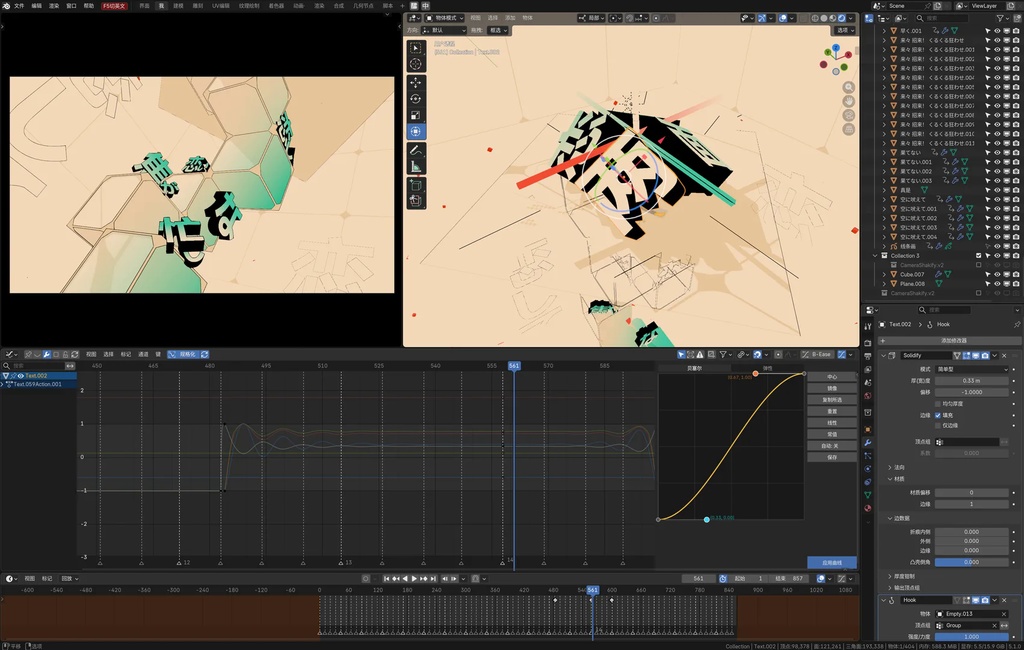Click the 强度/力度 slider in the Hook modifier
Screen dimensions: 1024x650
(x=970, y=636)
